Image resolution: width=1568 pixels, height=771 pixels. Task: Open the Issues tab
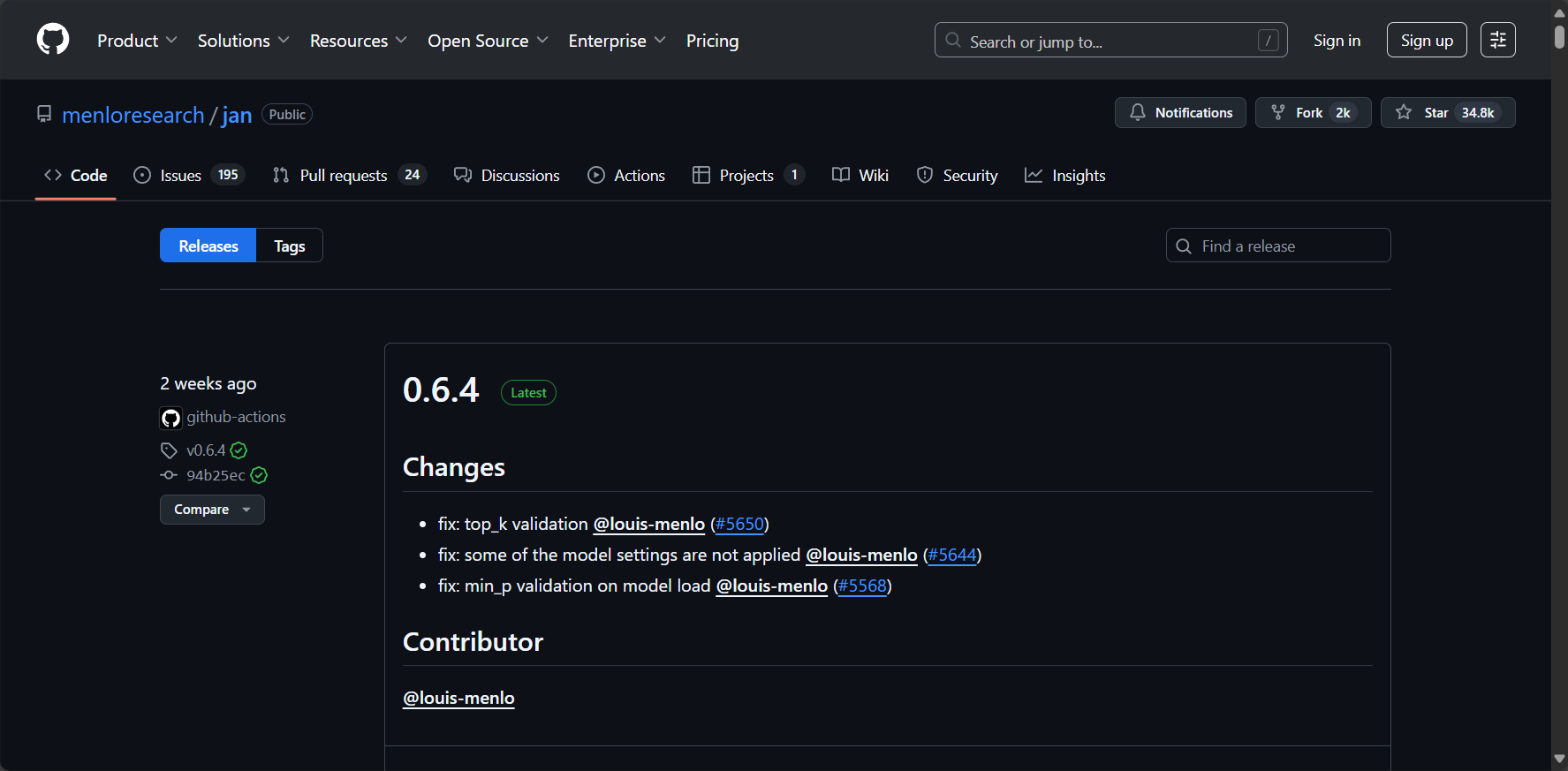pos(189,175)
